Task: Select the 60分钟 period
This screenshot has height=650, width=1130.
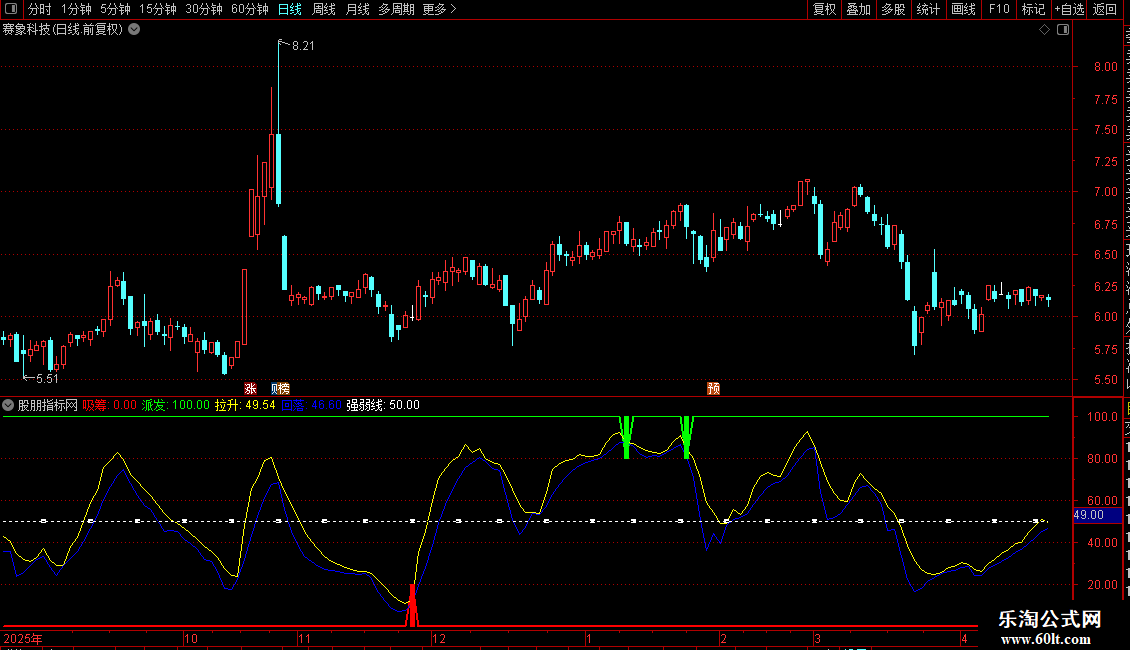Action: tap(250, 9)
